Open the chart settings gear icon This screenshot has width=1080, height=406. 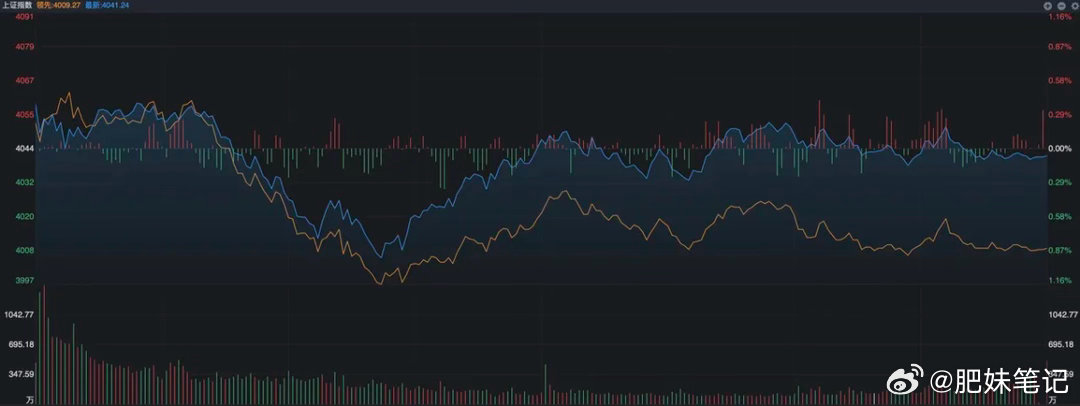pyautogui.click(x=1075, y=6)
